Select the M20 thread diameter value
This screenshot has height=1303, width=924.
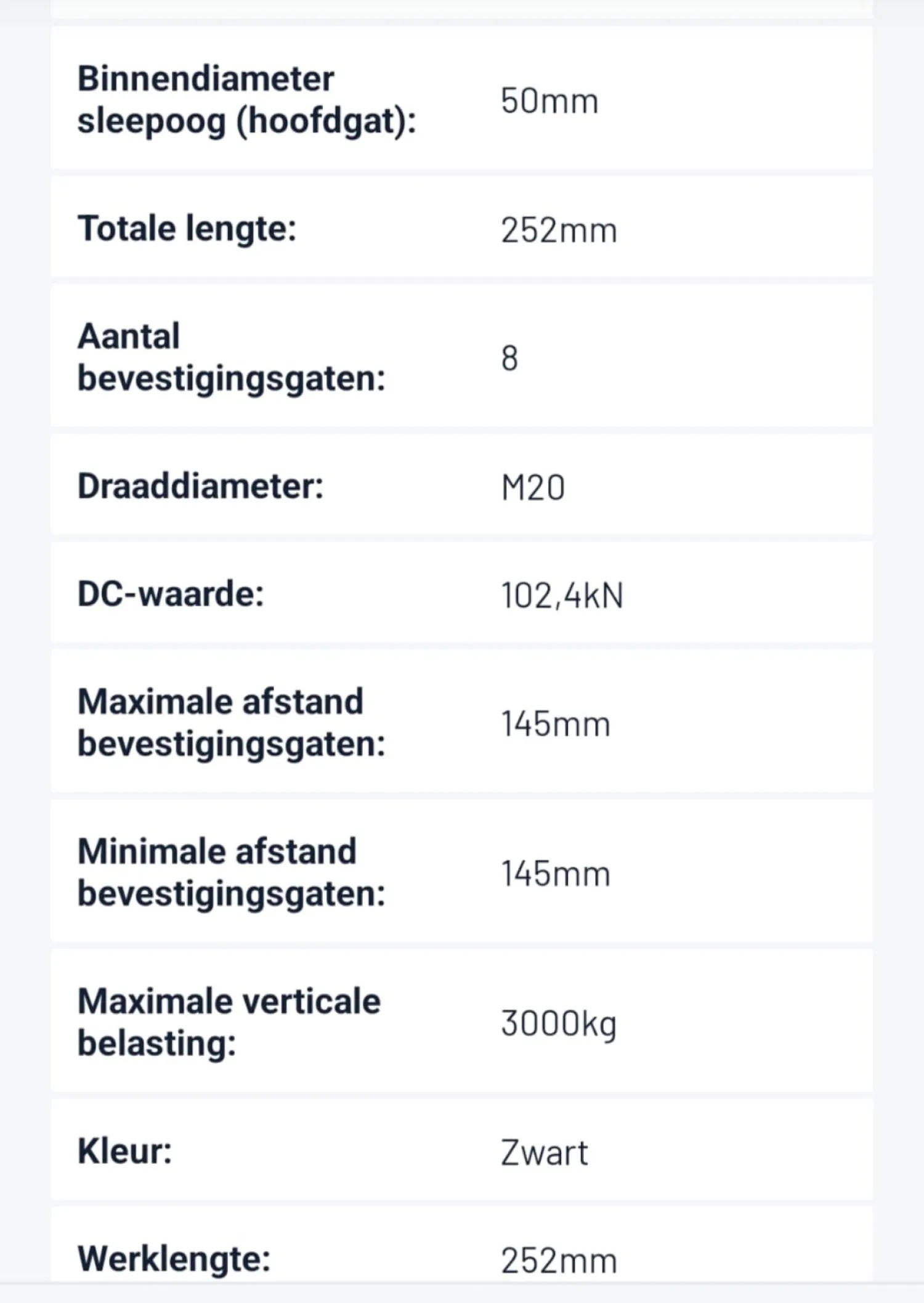tap(533, 489)
